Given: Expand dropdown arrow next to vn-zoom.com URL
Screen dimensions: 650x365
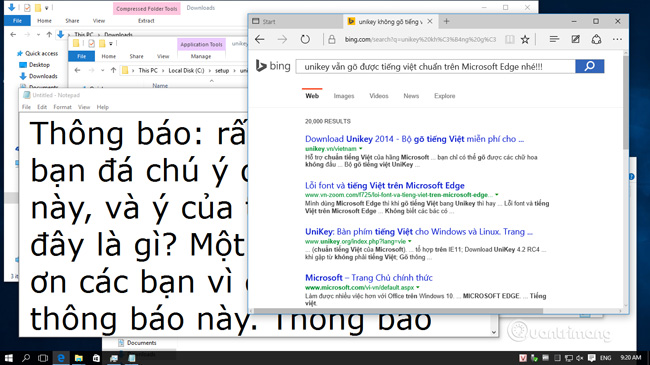Looking at the screenshot, I should [x=497, y=195].
